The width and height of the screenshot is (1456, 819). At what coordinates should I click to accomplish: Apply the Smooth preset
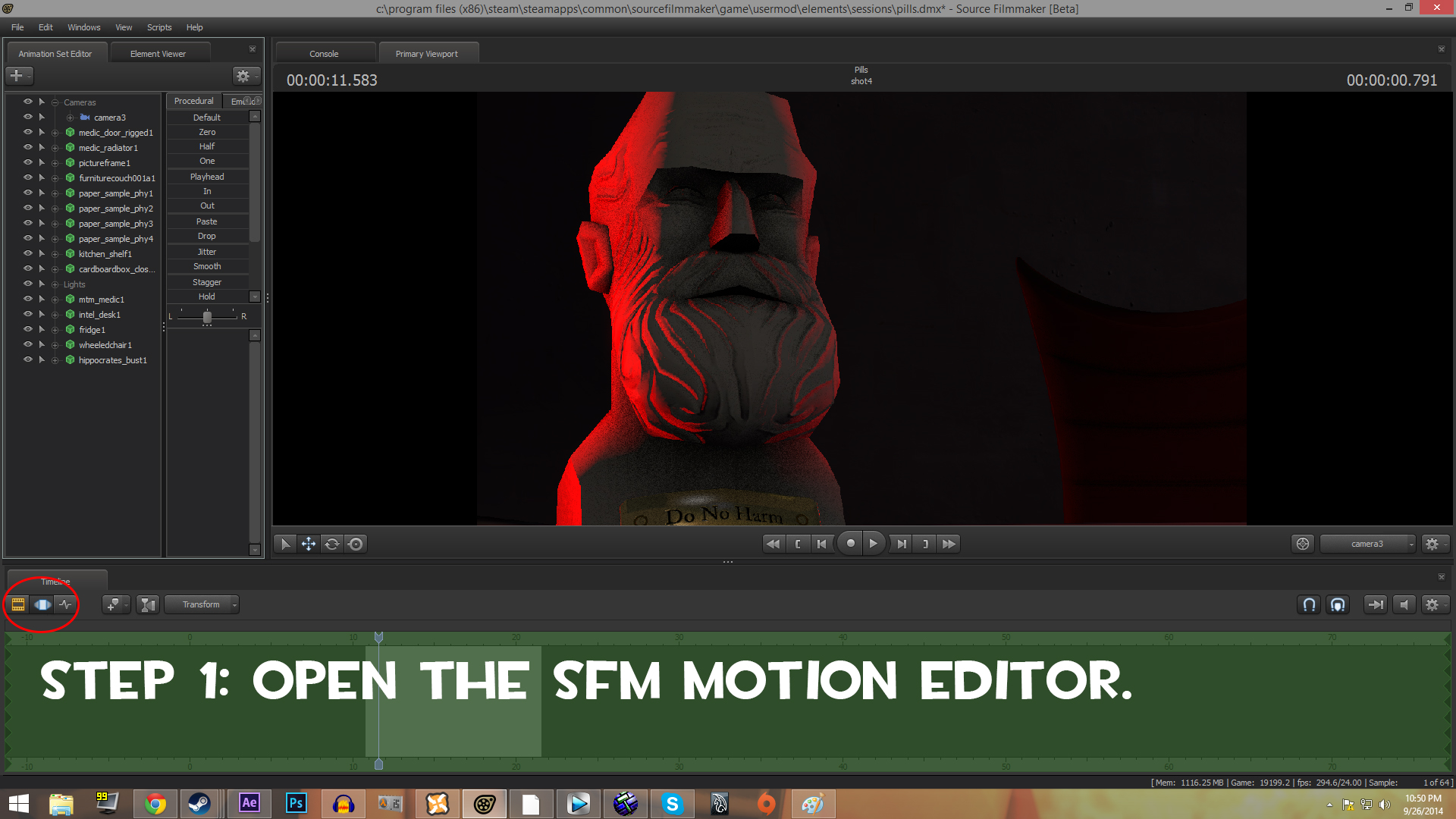click(x=207, y=266)
